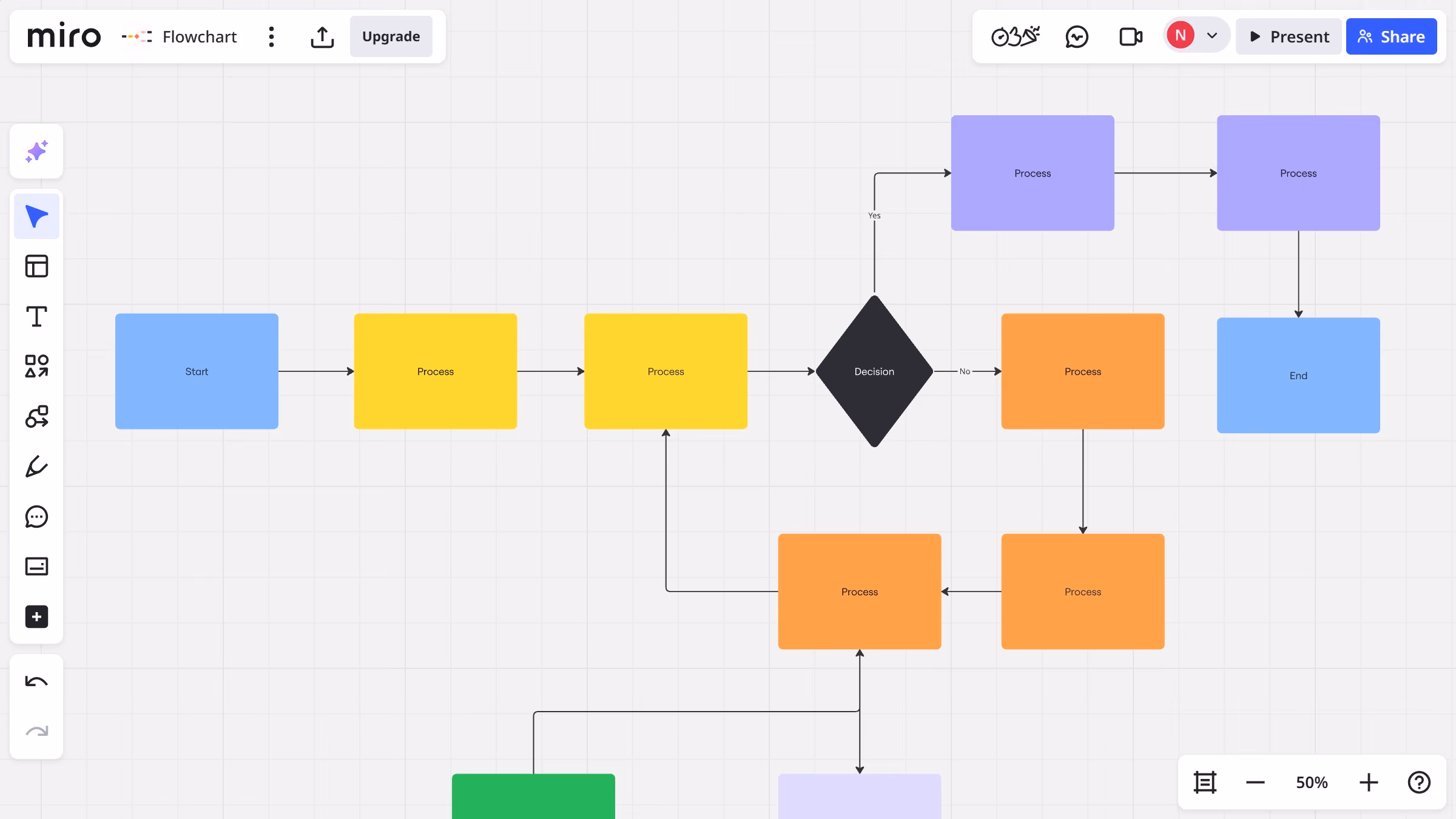Zoom in with plus button
Viewport: 1456px width, 819px height.
tap(1369, 782)
